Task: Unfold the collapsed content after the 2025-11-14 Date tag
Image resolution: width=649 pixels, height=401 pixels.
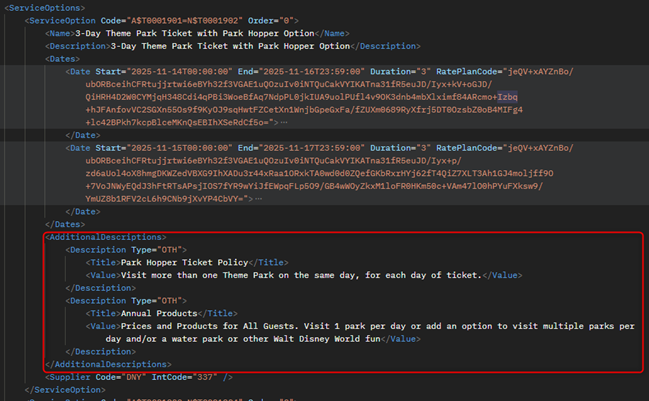Action: click(x=284, y=122)
